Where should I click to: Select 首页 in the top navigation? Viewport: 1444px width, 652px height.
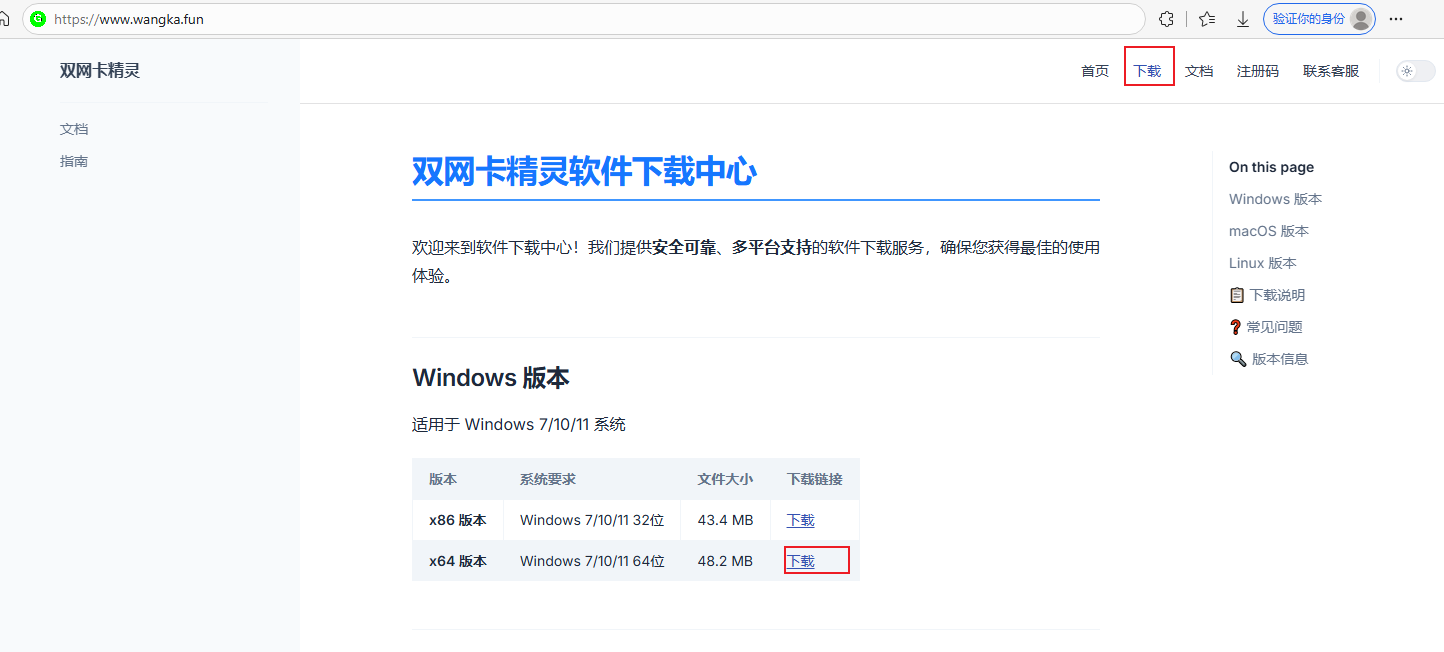(x=1094, y=70)
